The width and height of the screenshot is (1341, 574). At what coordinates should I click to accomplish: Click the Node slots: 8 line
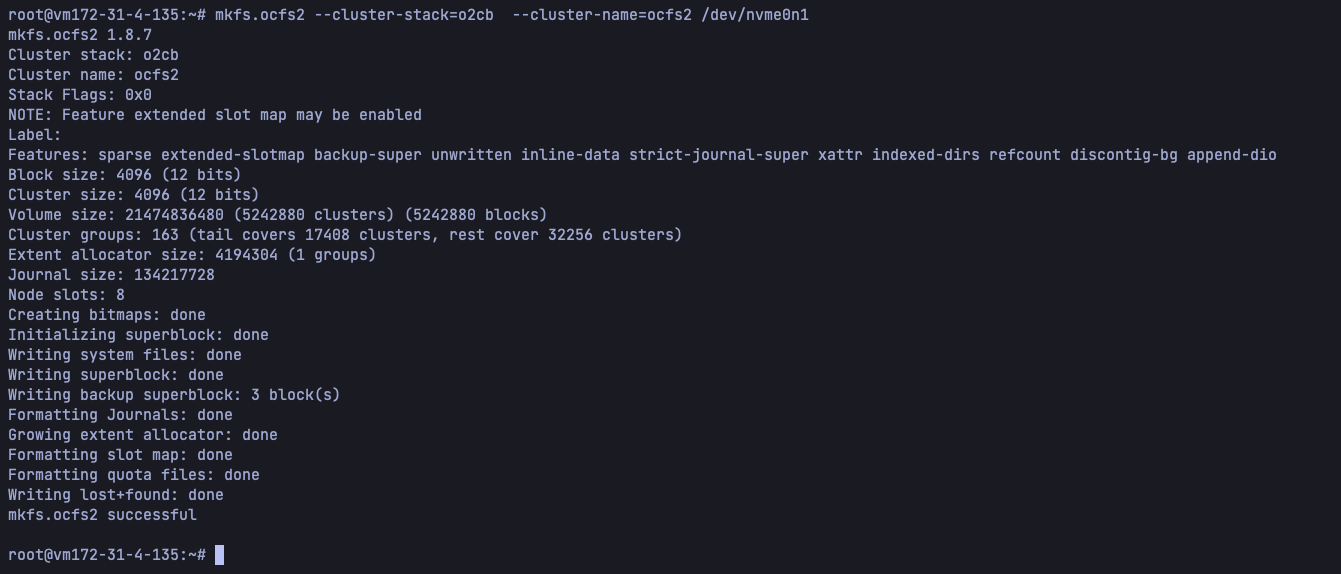pyautogui.click(x=66, y=295)
